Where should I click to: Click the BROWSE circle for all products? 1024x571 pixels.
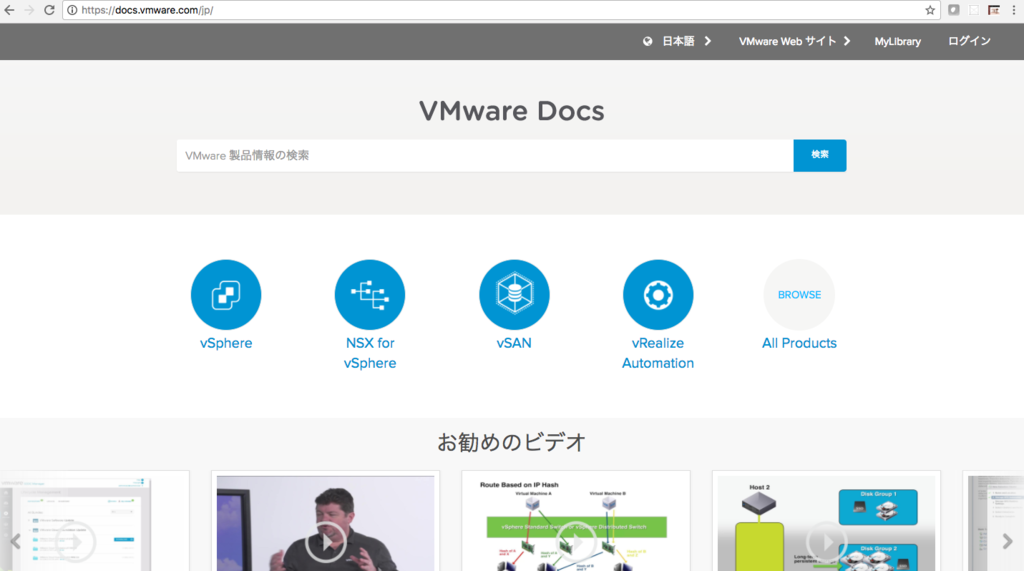pos(799,295)
